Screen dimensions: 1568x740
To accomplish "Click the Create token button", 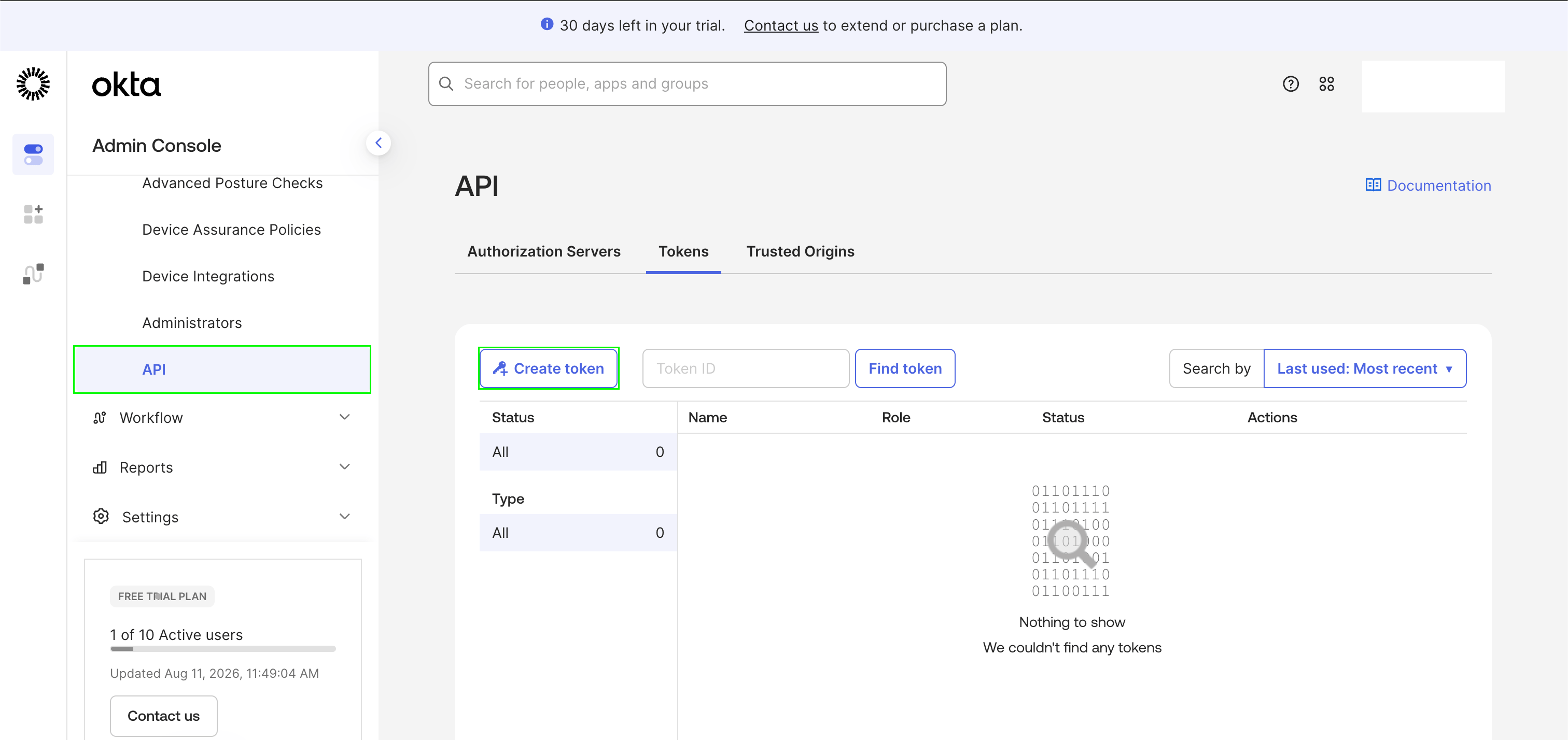I will [x=549, y=369].
